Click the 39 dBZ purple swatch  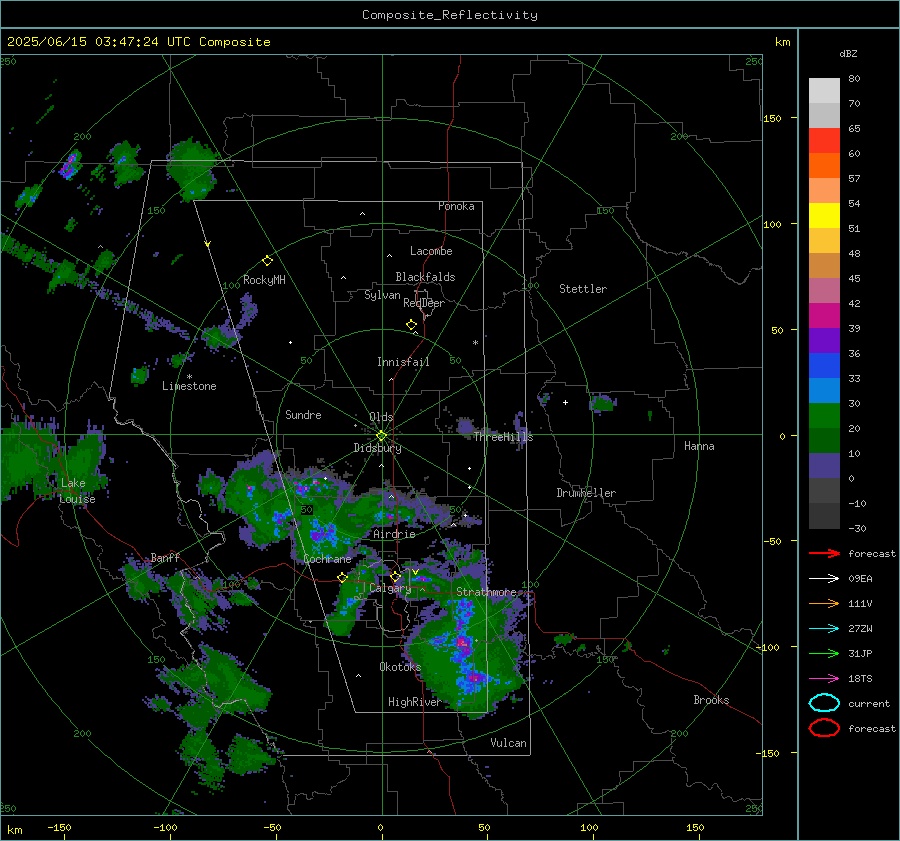coord(824,340)
